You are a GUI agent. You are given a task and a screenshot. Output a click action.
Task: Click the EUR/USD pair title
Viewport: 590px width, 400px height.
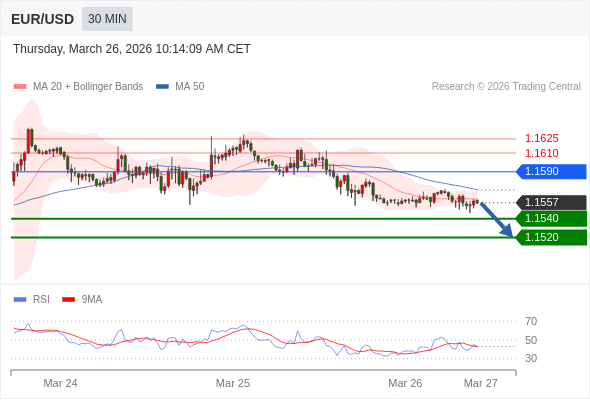click(x=43, y=19)
